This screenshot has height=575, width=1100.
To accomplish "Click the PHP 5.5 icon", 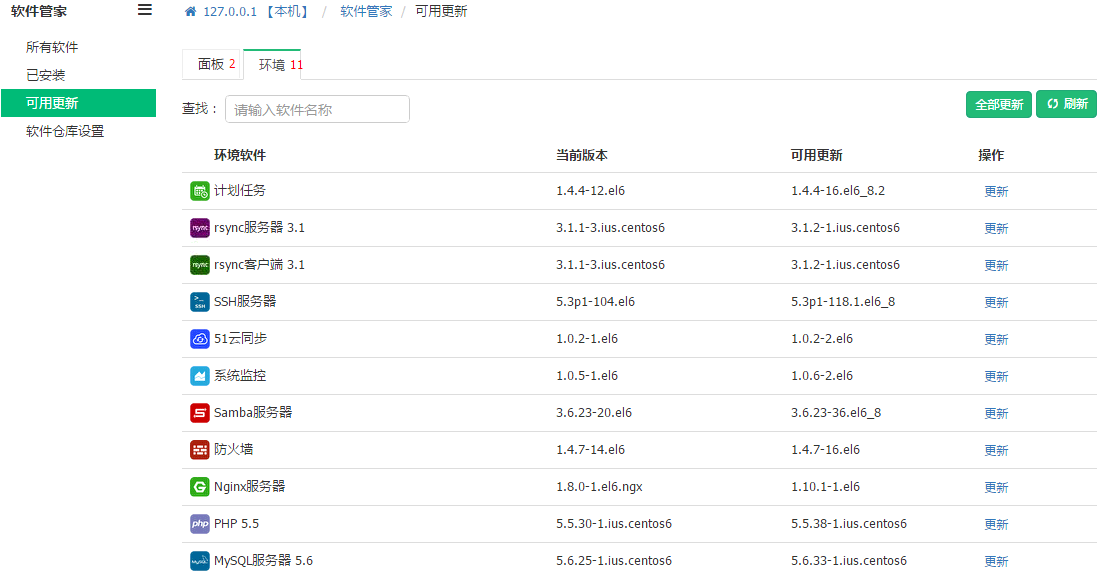I will tap(200, 524).
